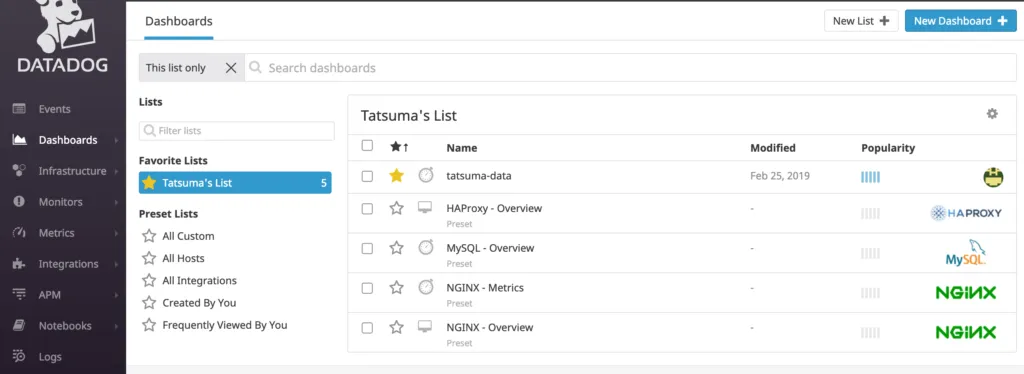
Task: Check the NGINX - Overview checkbox
Action: click(367, 328)
